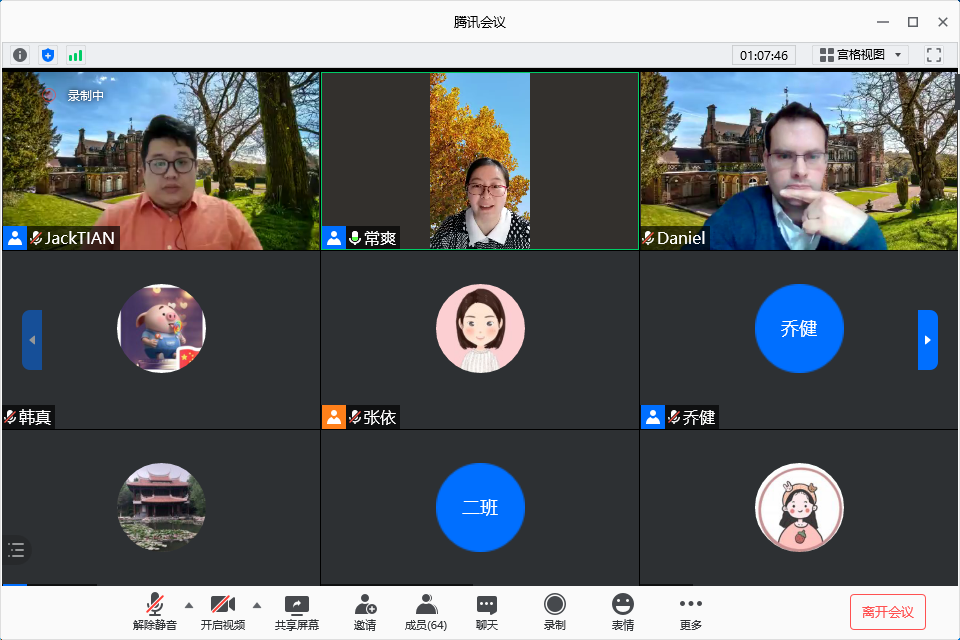
Task: Click 常爽's blue user badge icon
Action: (x=334, y=238)
